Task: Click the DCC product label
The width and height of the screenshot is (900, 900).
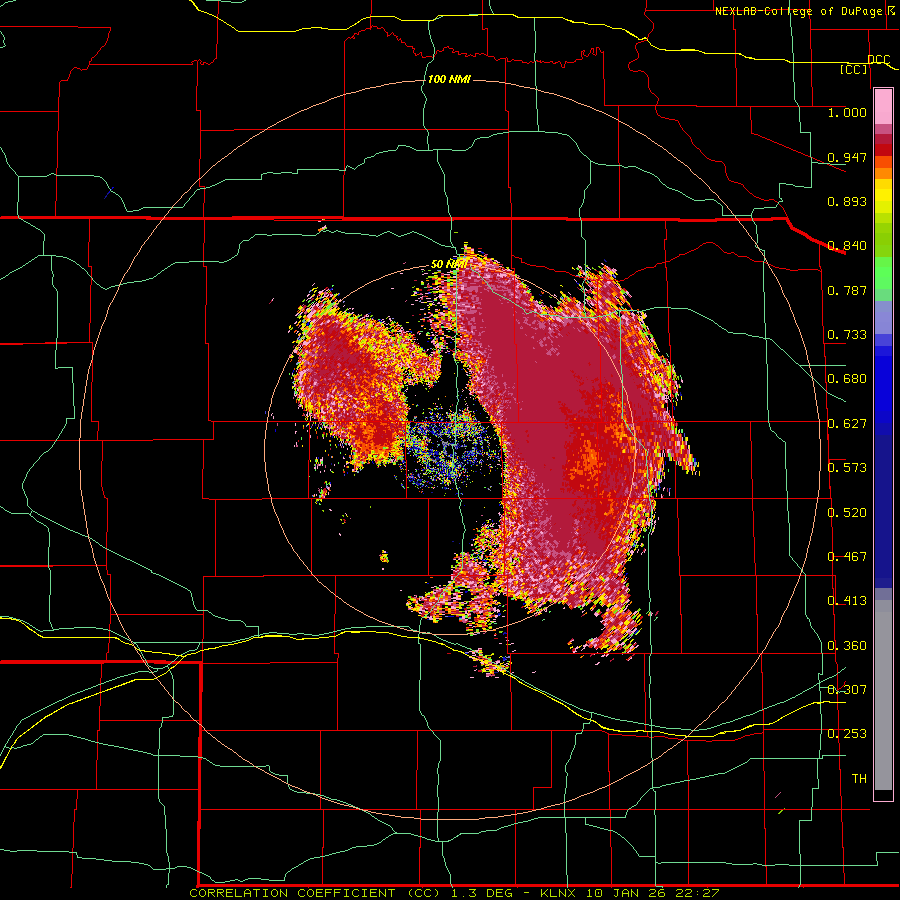Action: tap(879, 60)
